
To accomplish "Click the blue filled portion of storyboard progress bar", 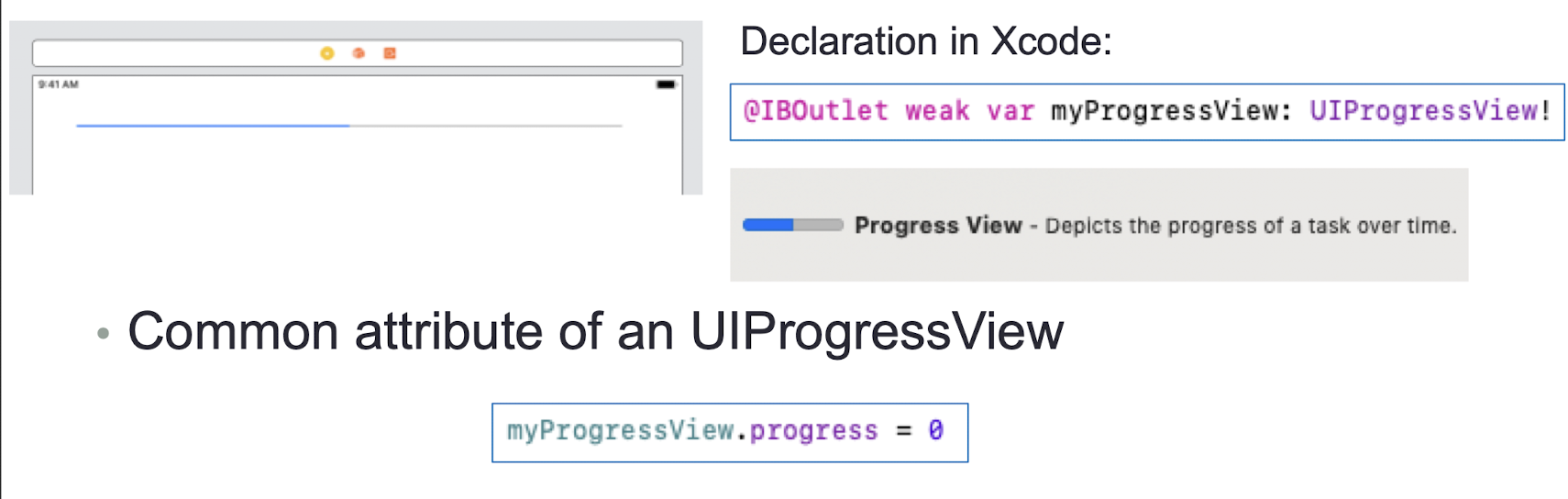I will (213, 126).
